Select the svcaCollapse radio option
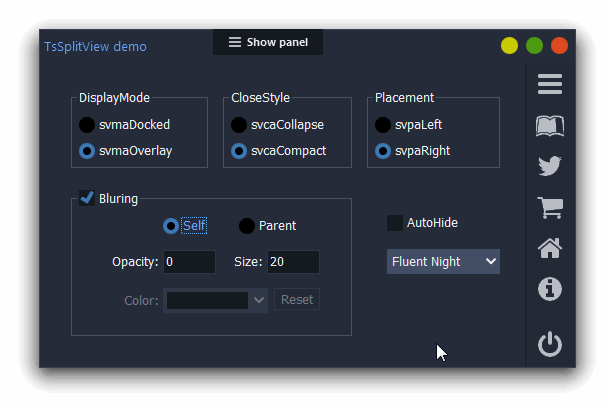 (x=239, y=125)
